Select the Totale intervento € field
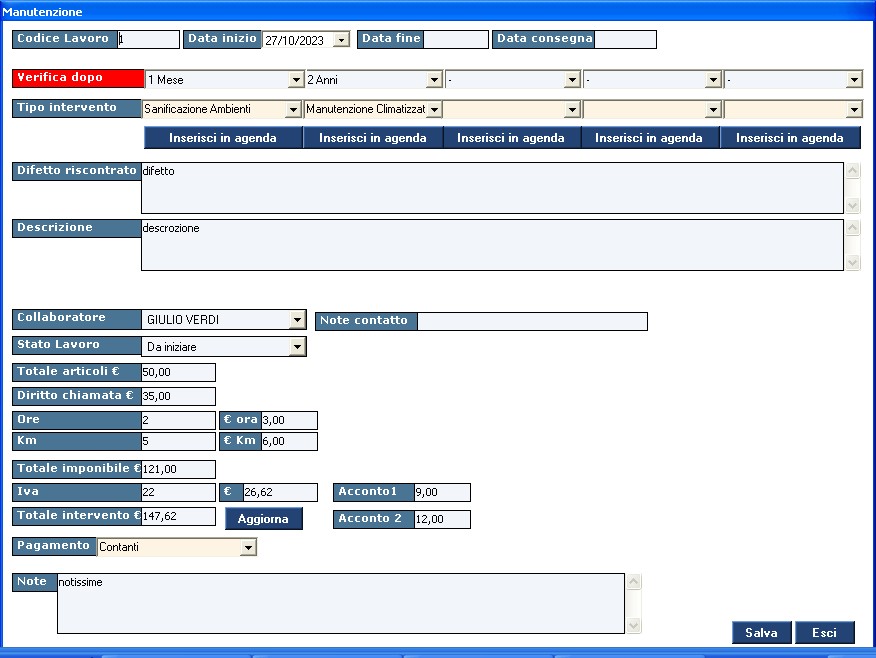This screenshot has height=658, width=876. coord(178,516)
